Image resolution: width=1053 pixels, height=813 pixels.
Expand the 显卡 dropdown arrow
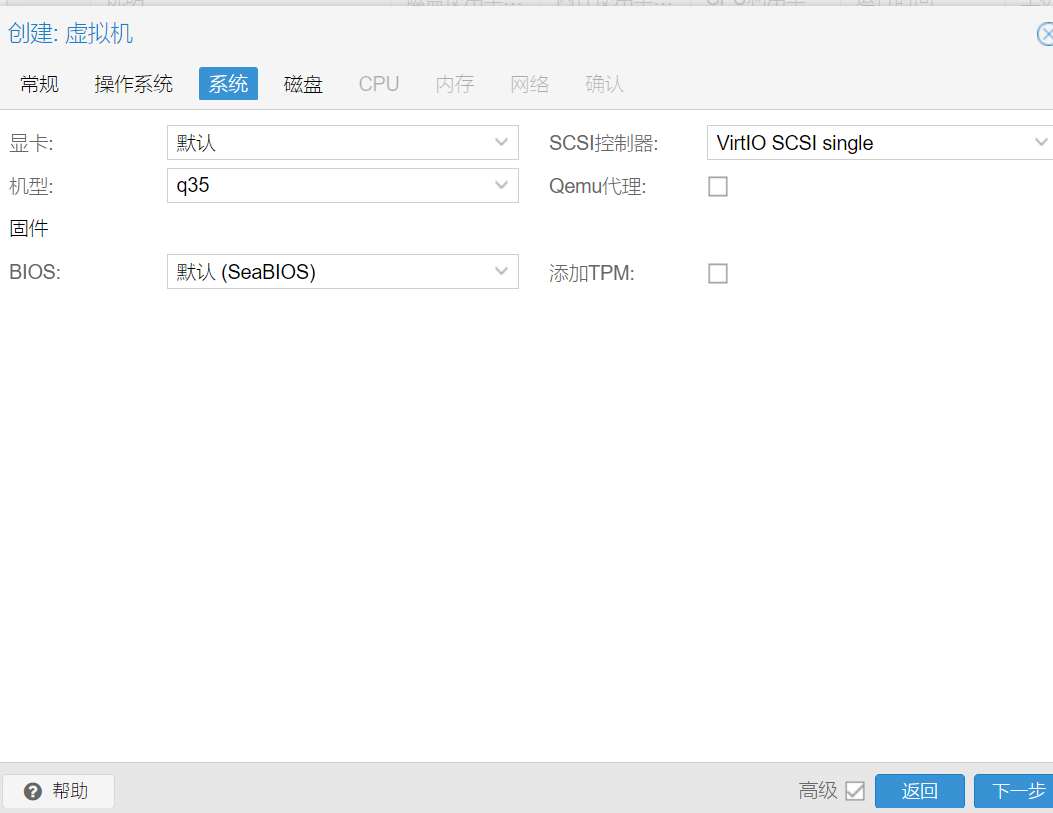[501, 142]
